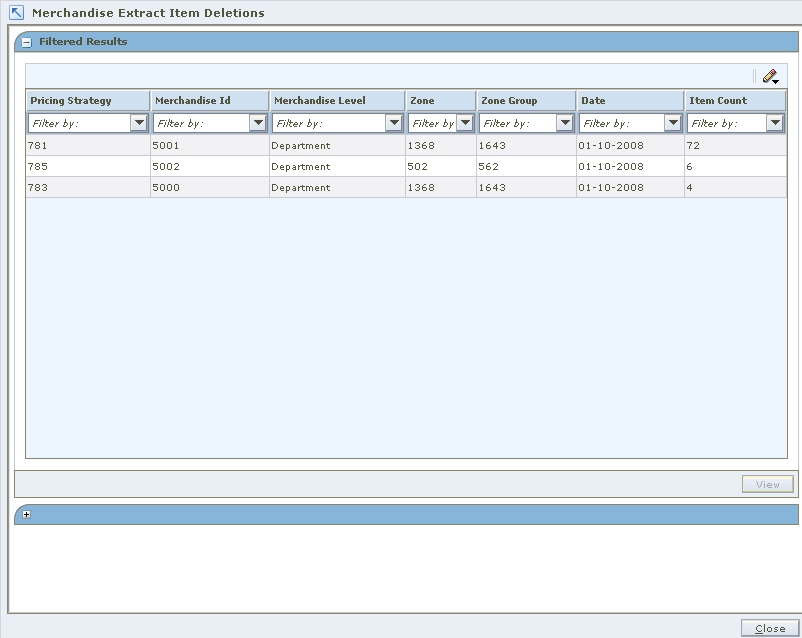Click the Filtered Results panel title
802x638 pixels.
pos(83,41)
